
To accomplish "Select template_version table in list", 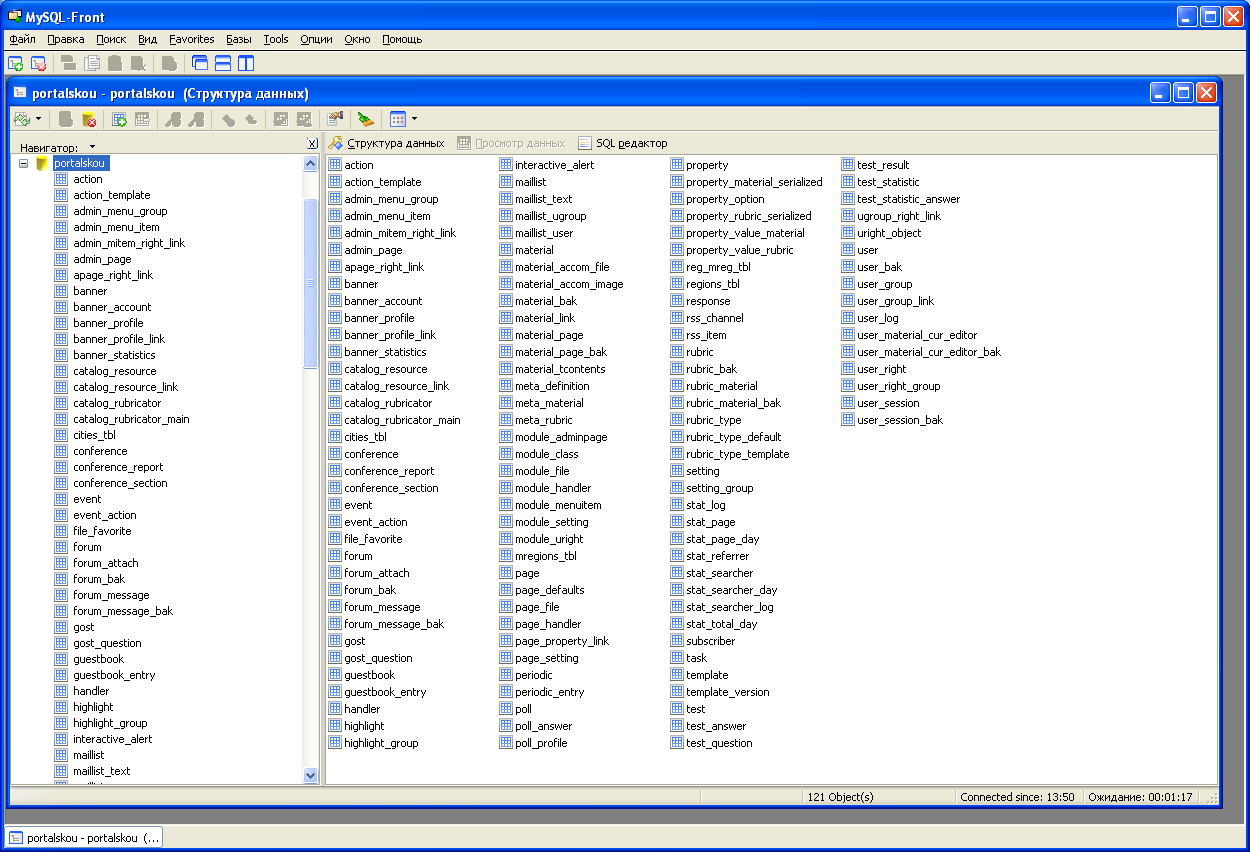I will pos(728,692).
